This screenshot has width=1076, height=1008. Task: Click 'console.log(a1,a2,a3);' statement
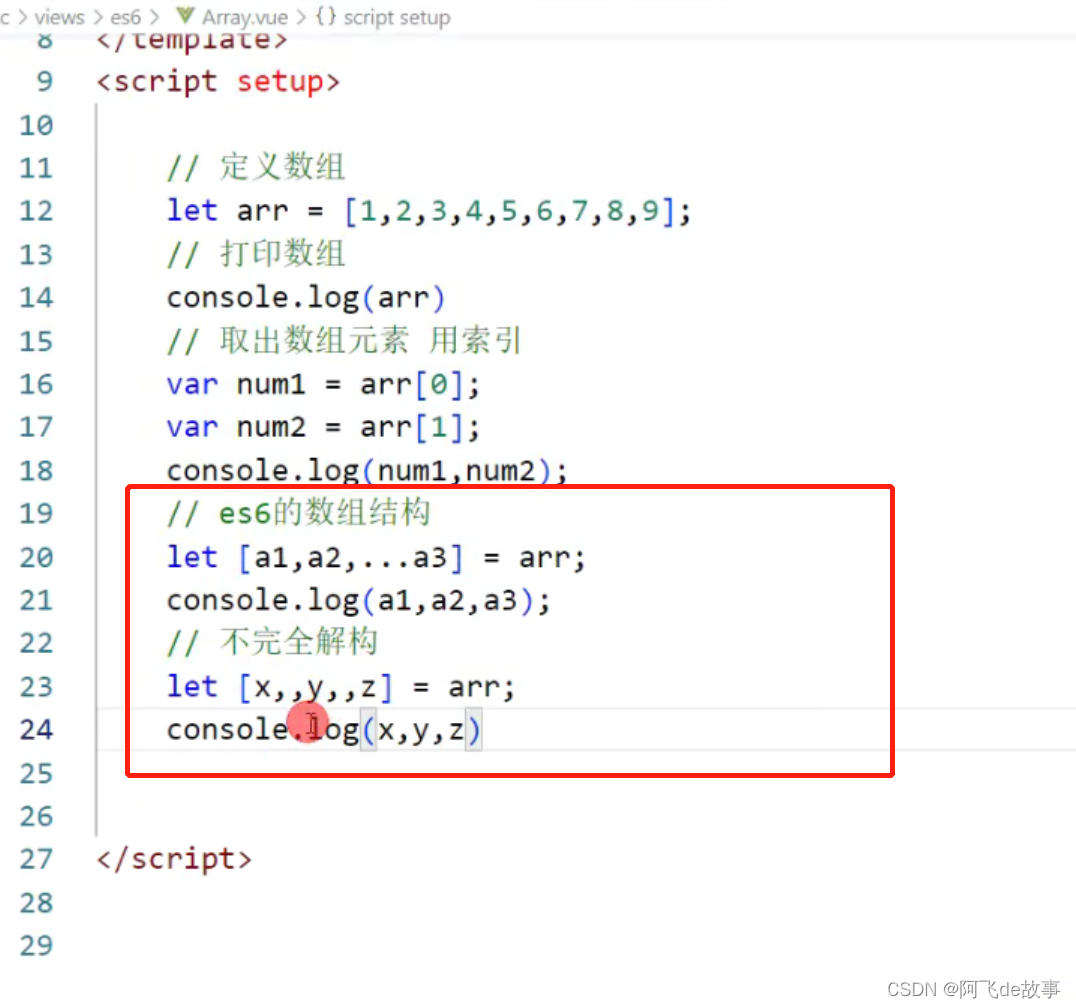(x=358, y=600)
